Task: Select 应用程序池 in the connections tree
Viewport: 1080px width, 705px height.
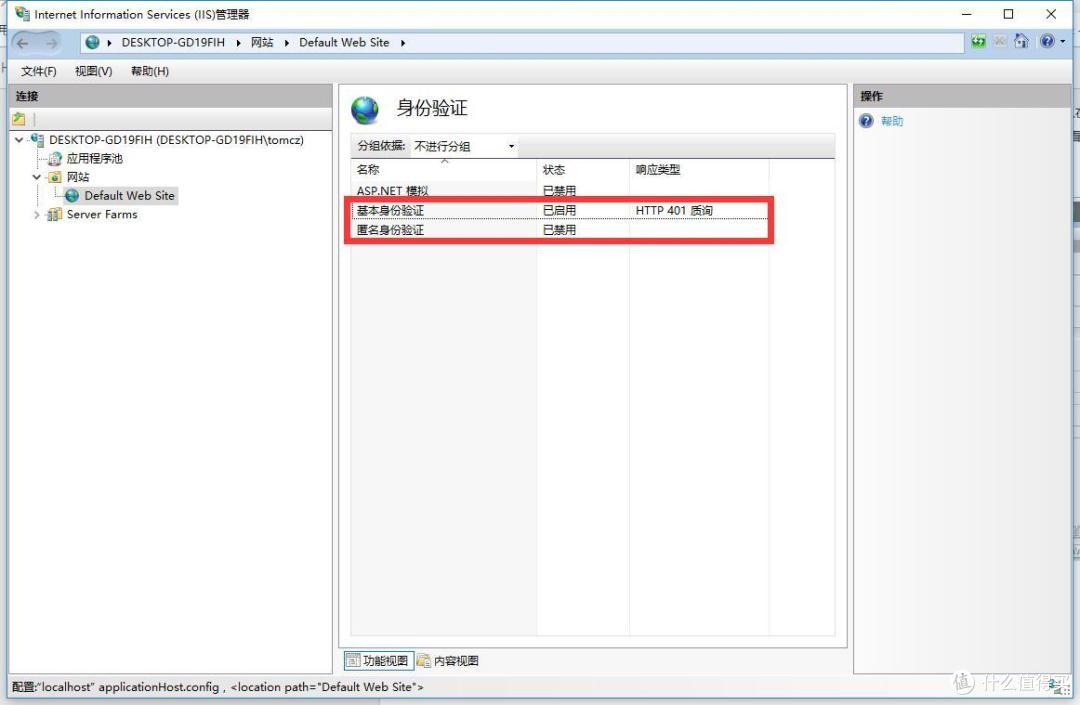Action: click(94, 158)
